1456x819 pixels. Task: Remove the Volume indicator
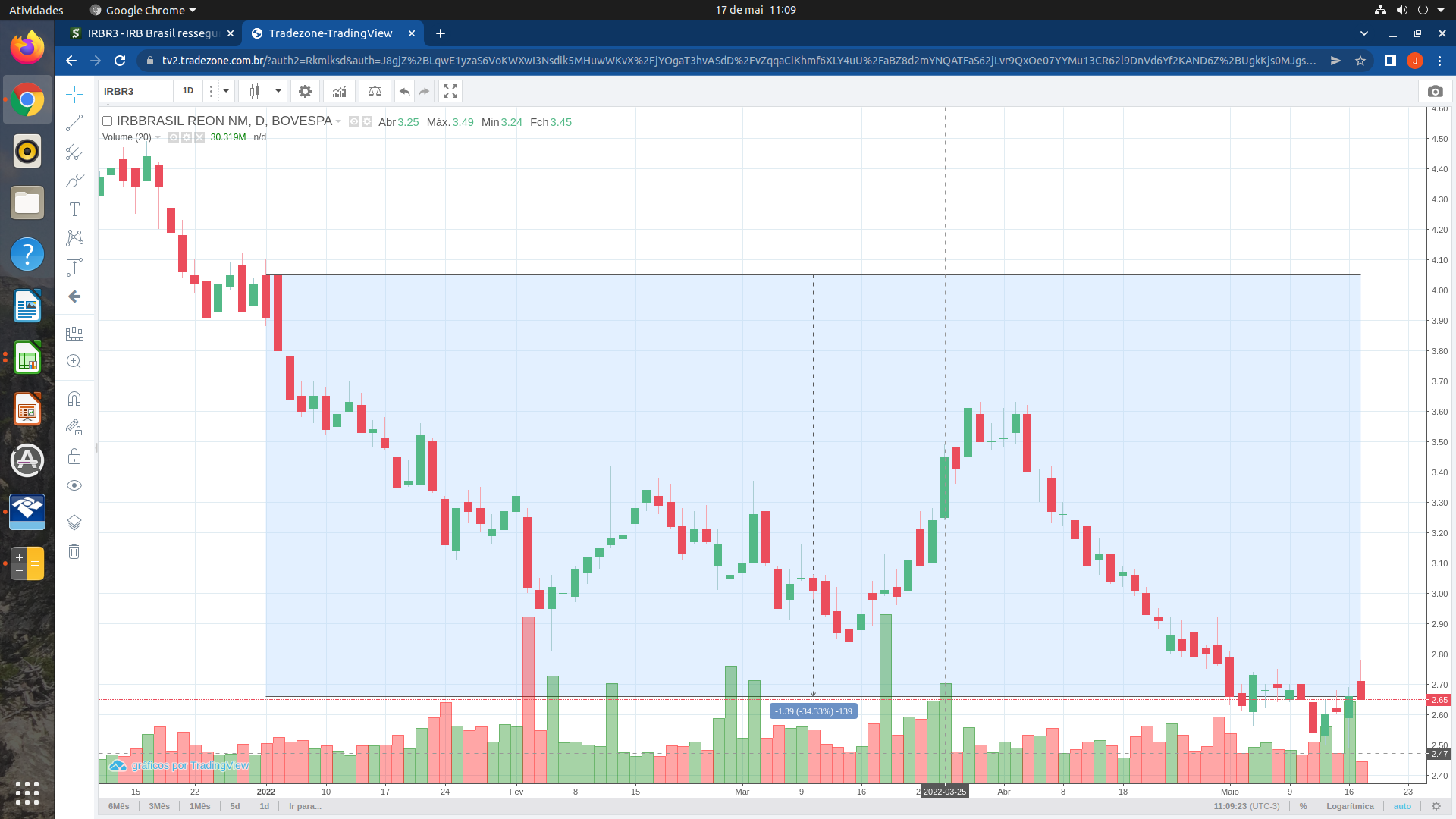(199, 137)
